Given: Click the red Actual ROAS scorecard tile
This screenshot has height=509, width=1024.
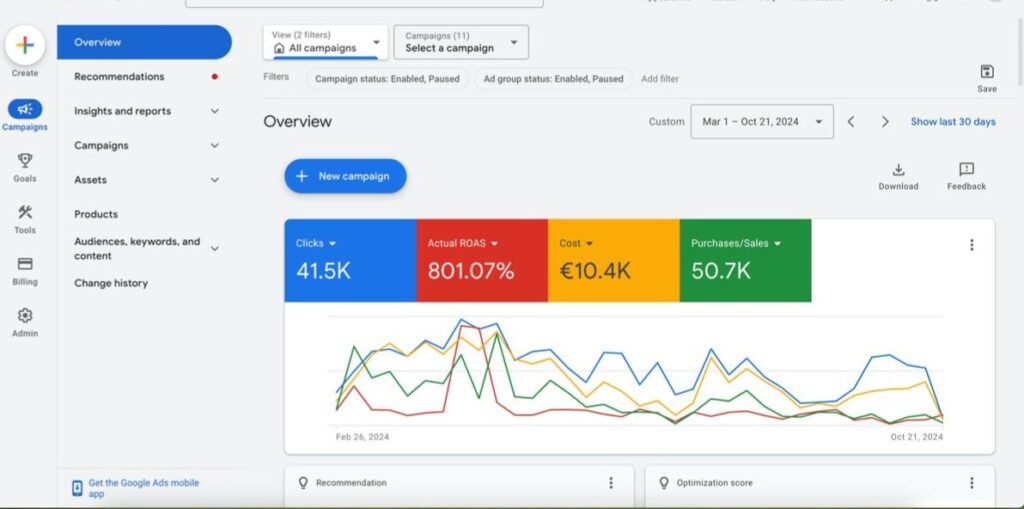Looking at the screenshot, I should (x=482, y=261).
